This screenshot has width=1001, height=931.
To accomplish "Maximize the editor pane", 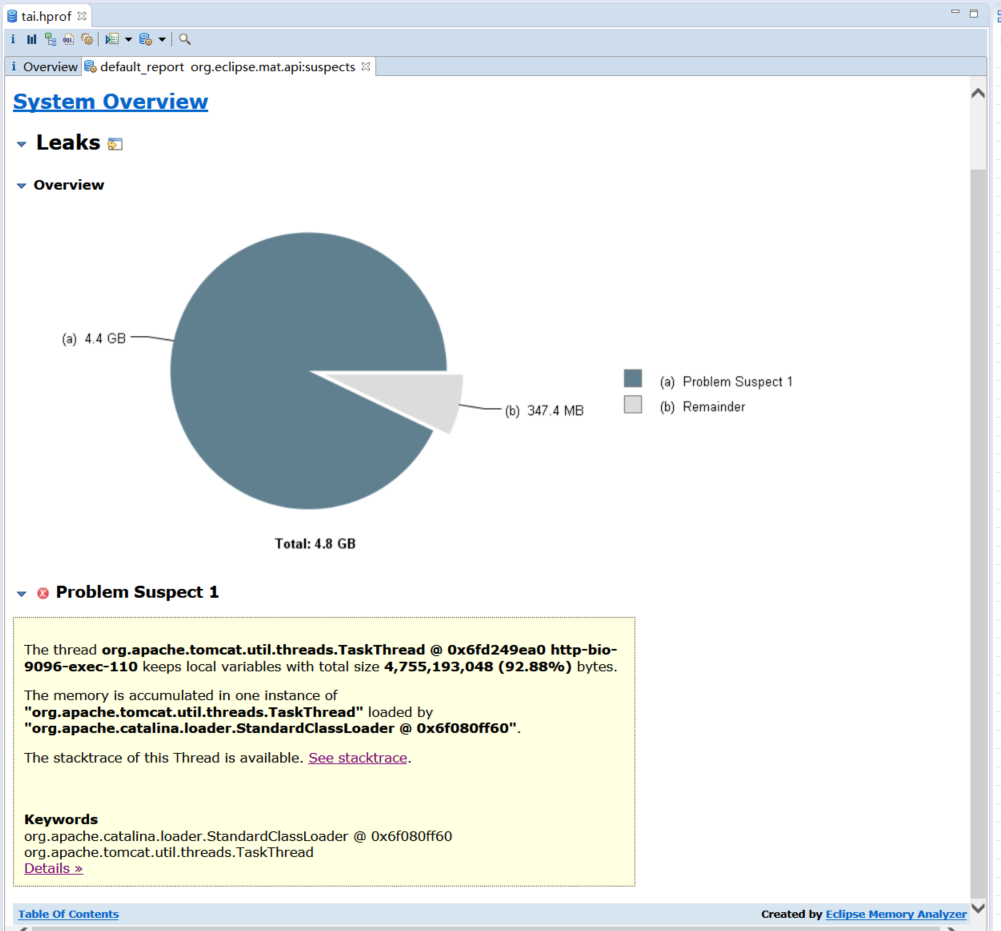I will click(974, 13).
